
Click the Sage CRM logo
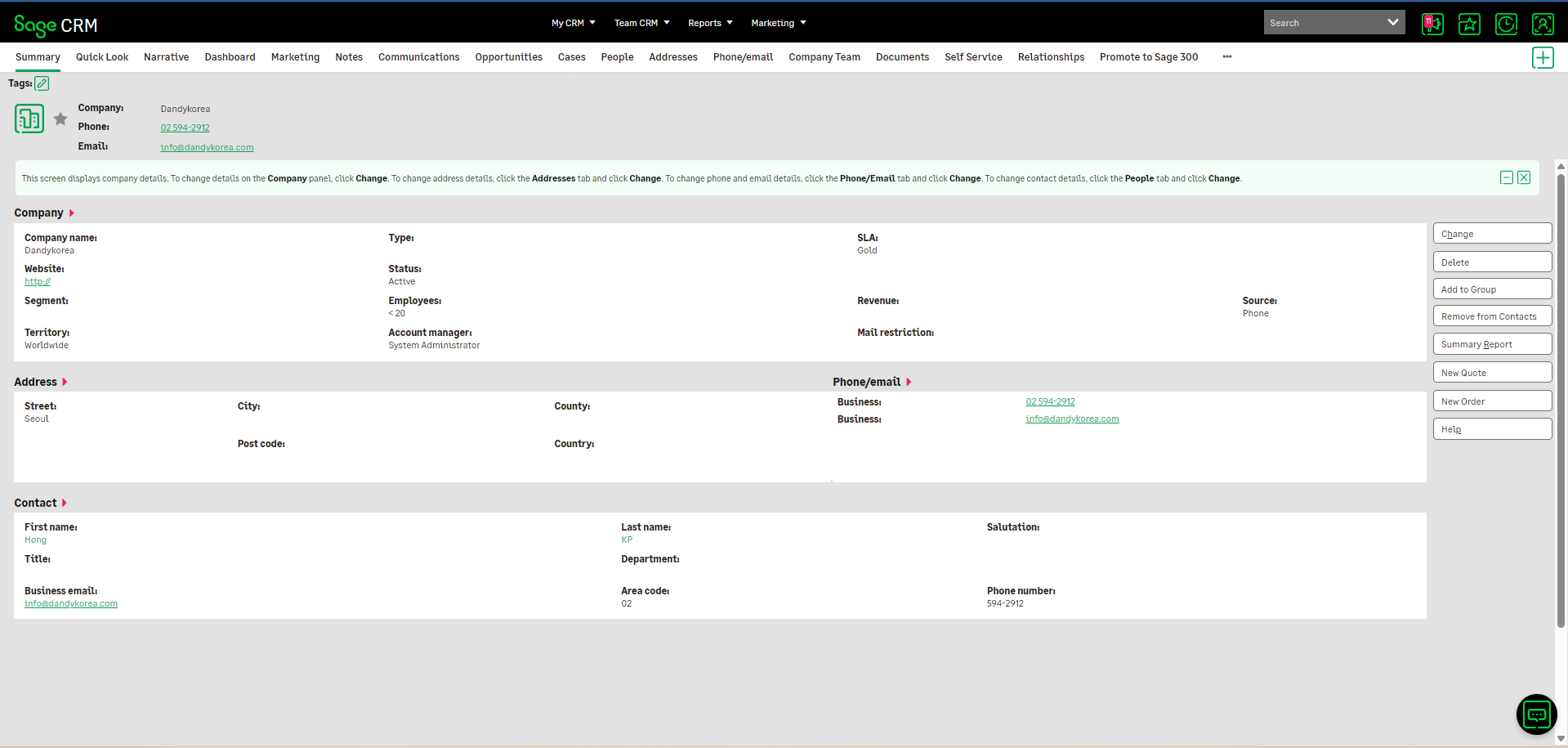[56, 25]
